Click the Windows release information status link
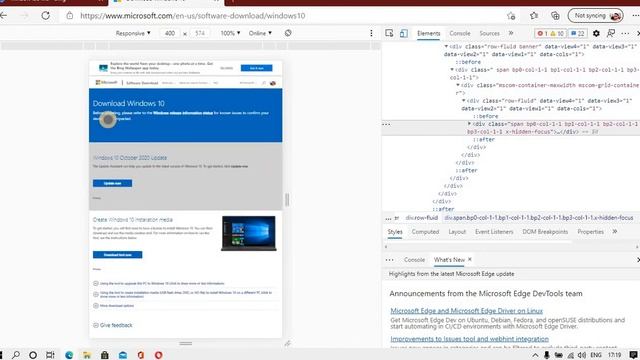 [182, 113]
